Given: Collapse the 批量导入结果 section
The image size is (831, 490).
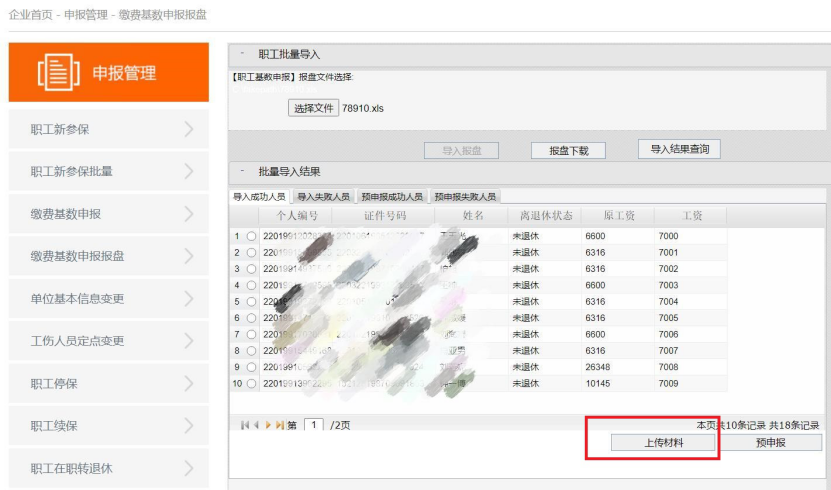Looking at the screenshot, I should pyautogui.click(x=242, y=171).
